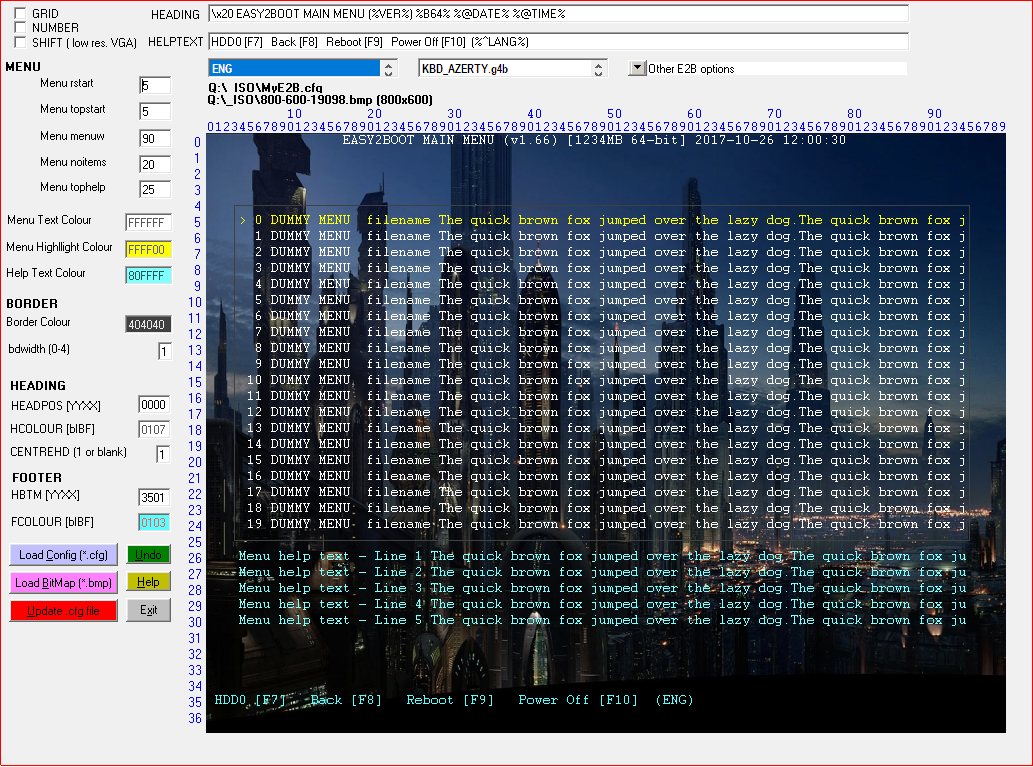
Task: Click the Exit button
Action: [148, 610]
